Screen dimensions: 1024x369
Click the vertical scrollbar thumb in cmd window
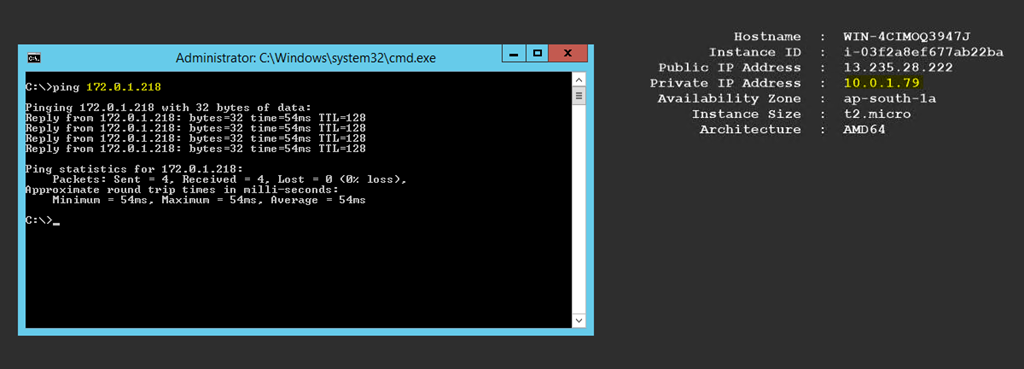[x=579, y=97]
